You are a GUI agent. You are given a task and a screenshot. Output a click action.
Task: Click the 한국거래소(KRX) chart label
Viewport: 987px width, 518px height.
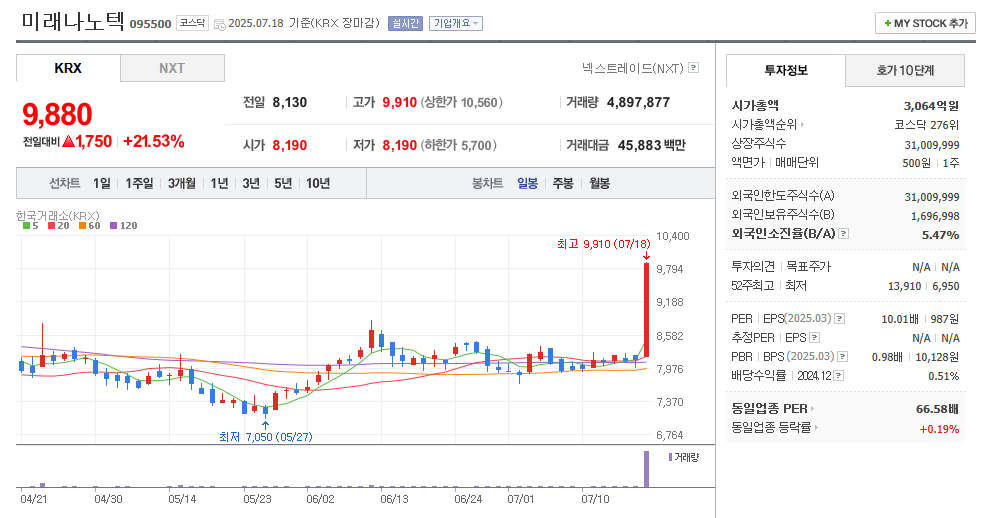(58, 216)
